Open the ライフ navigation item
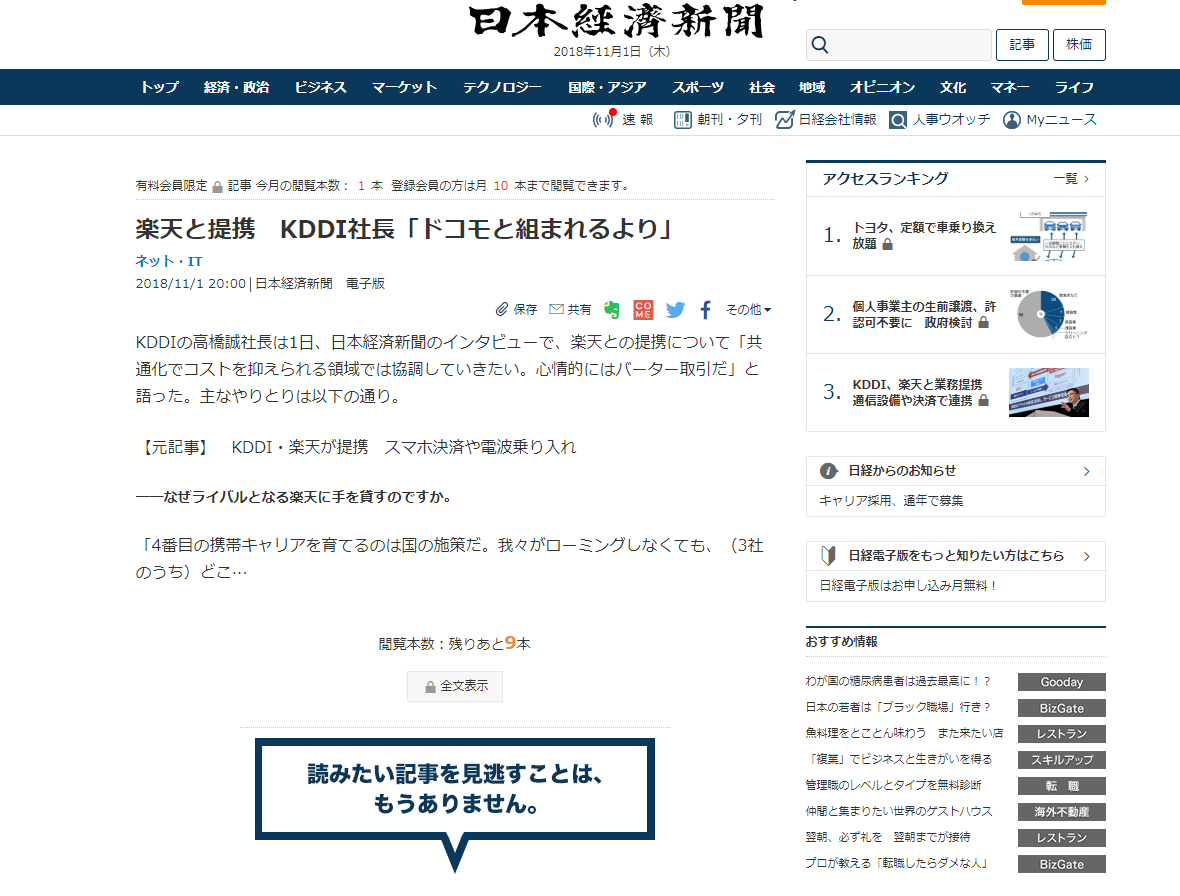This screenshot has height=896, width=1180. pos(1074,87)
